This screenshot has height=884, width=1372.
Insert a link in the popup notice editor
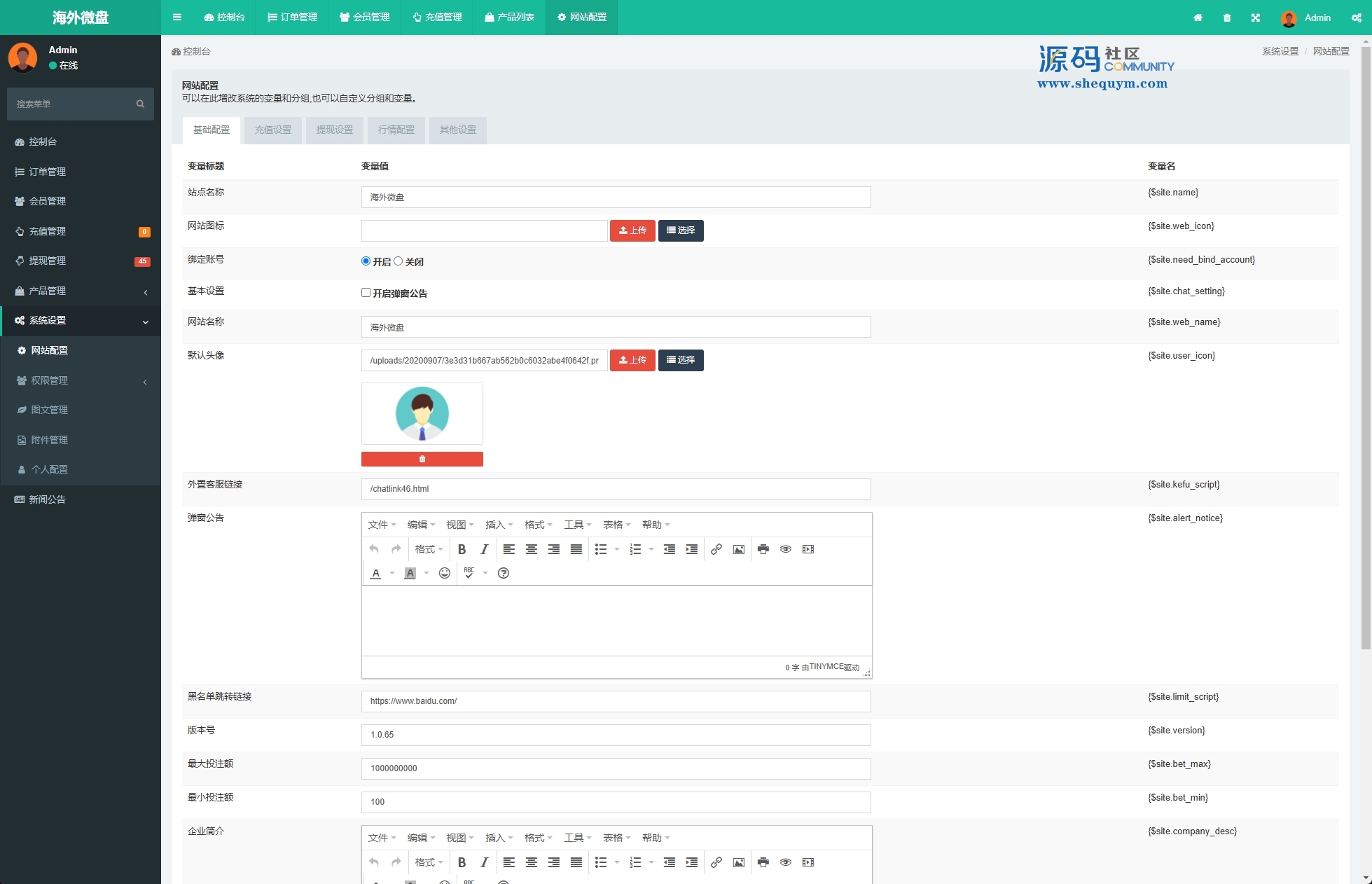[x=716, y=549]
